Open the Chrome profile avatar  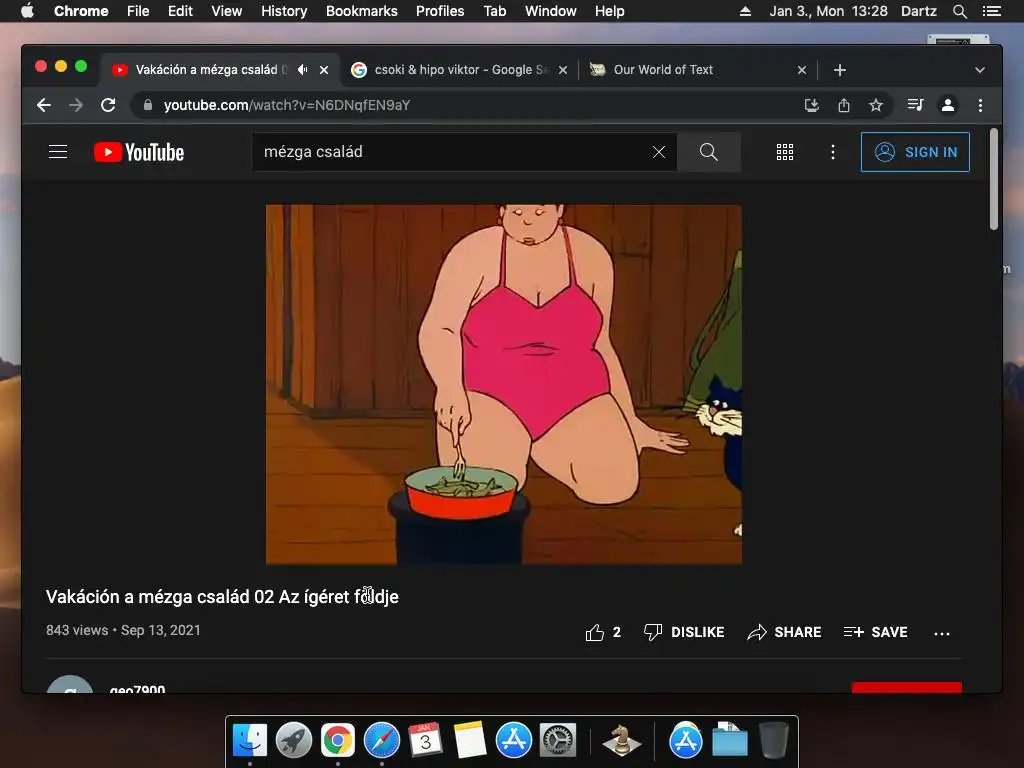[x=948, y=105]
